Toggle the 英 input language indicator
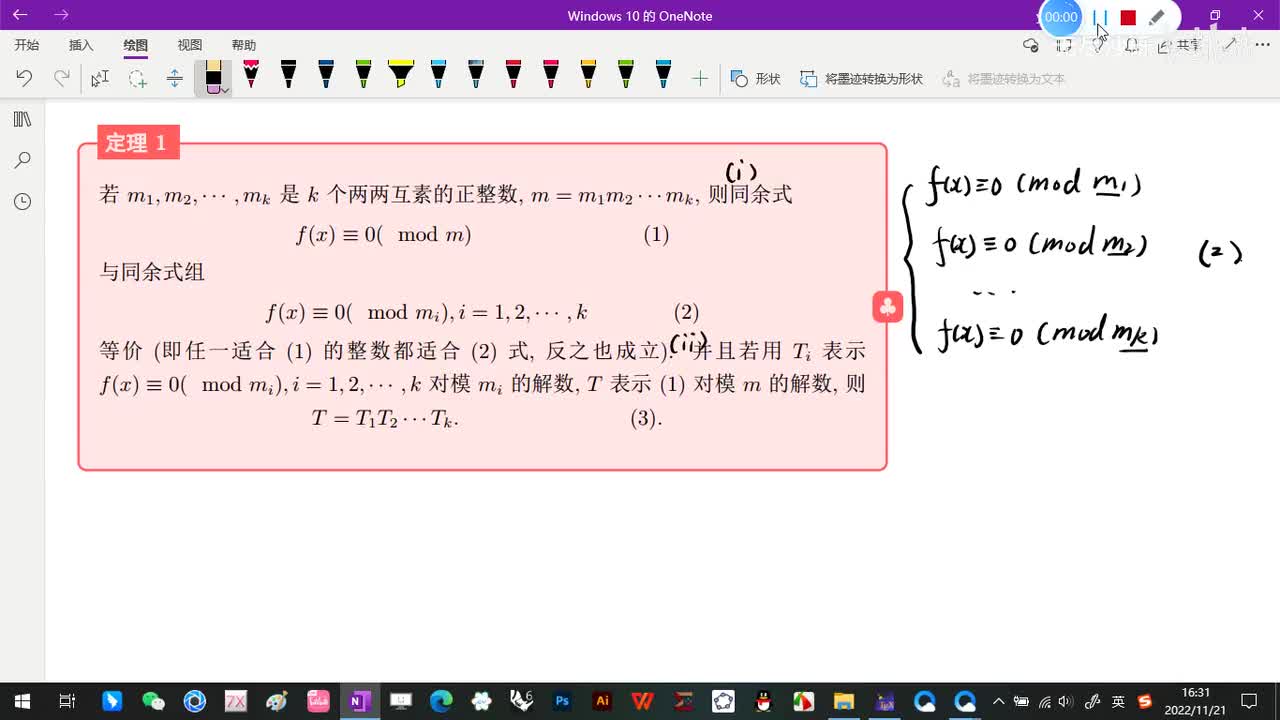The image size is (1280, 720). [1119, 701]
